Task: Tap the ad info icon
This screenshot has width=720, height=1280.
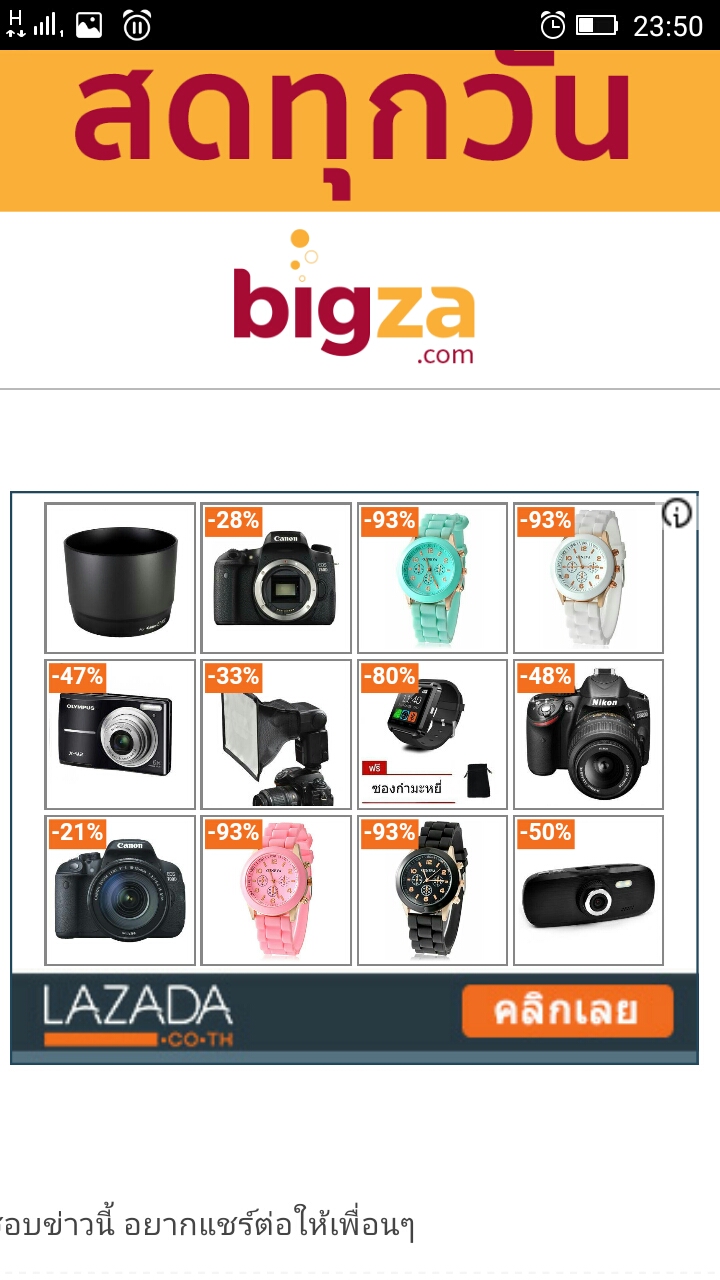Action: click(678, 514)
